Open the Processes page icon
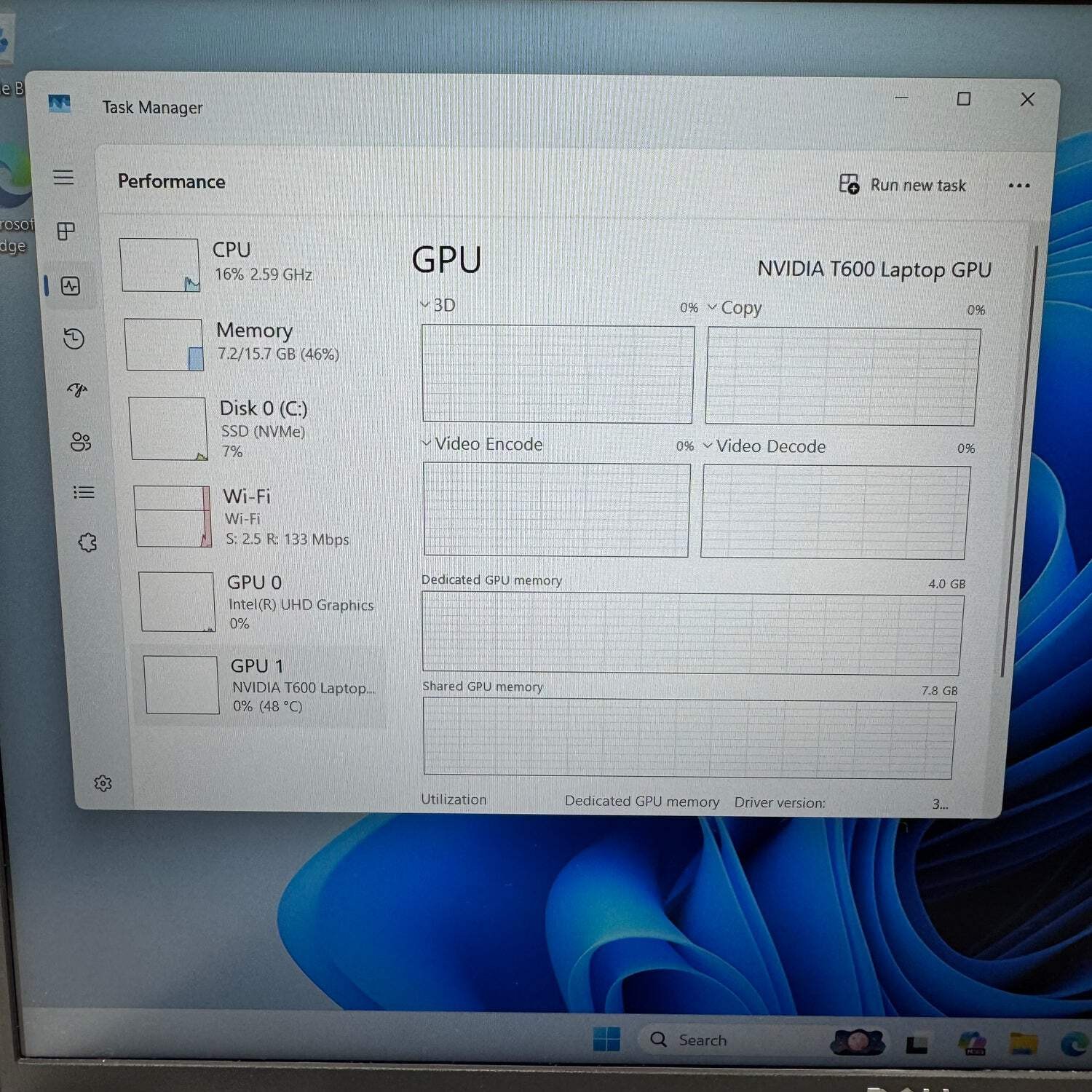This screenshot has width=1092, height=1092. coord(66,232)
